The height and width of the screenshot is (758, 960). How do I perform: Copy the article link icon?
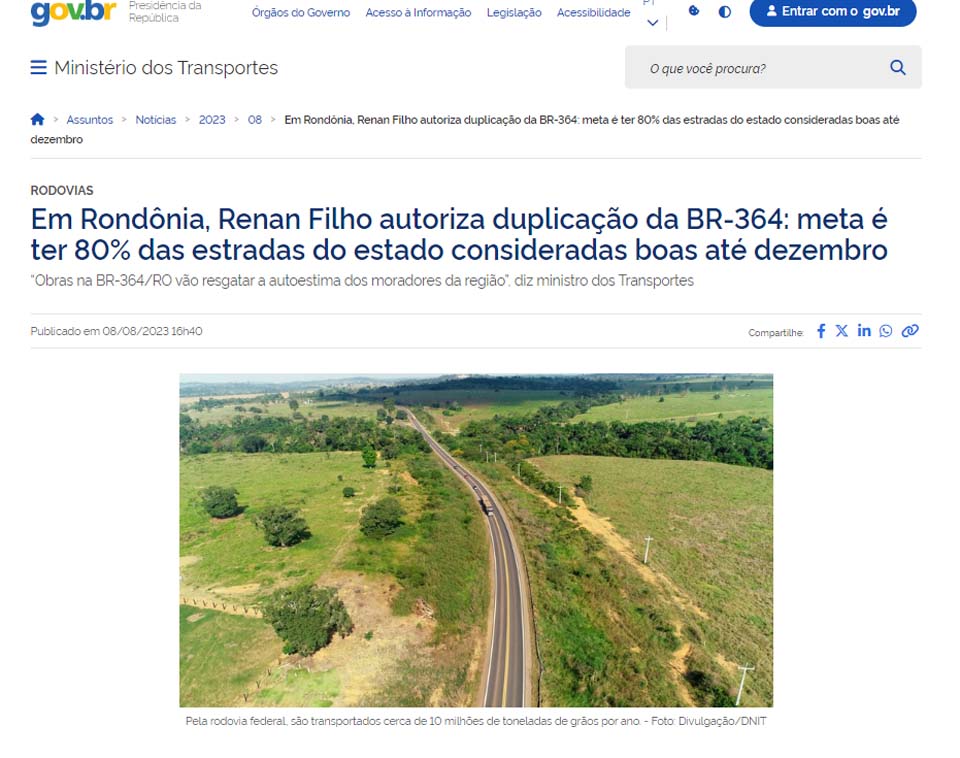pos(910,331)
